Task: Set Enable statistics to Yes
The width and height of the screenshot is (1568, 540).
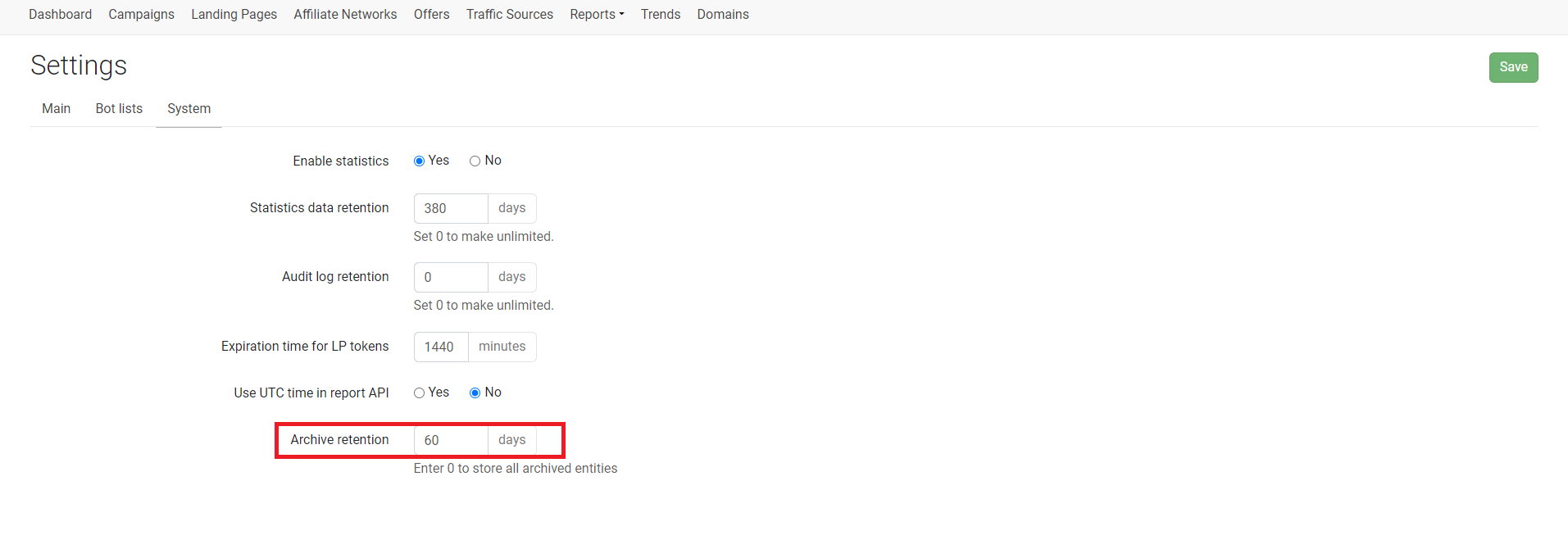Action: coord(419,161)
